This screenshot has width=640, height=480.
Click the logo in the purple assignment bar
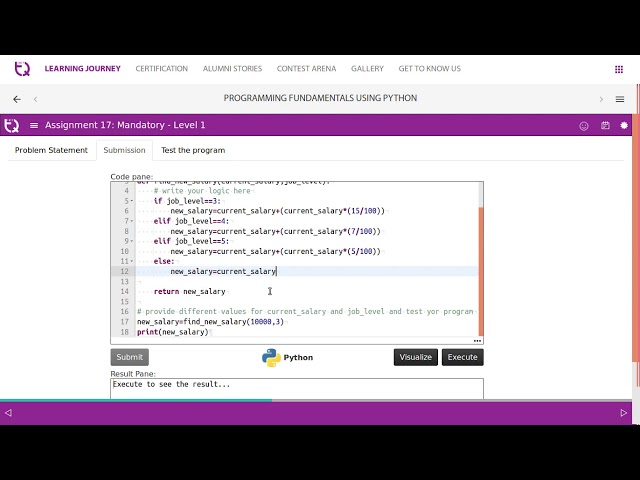[x=11, y=125]
